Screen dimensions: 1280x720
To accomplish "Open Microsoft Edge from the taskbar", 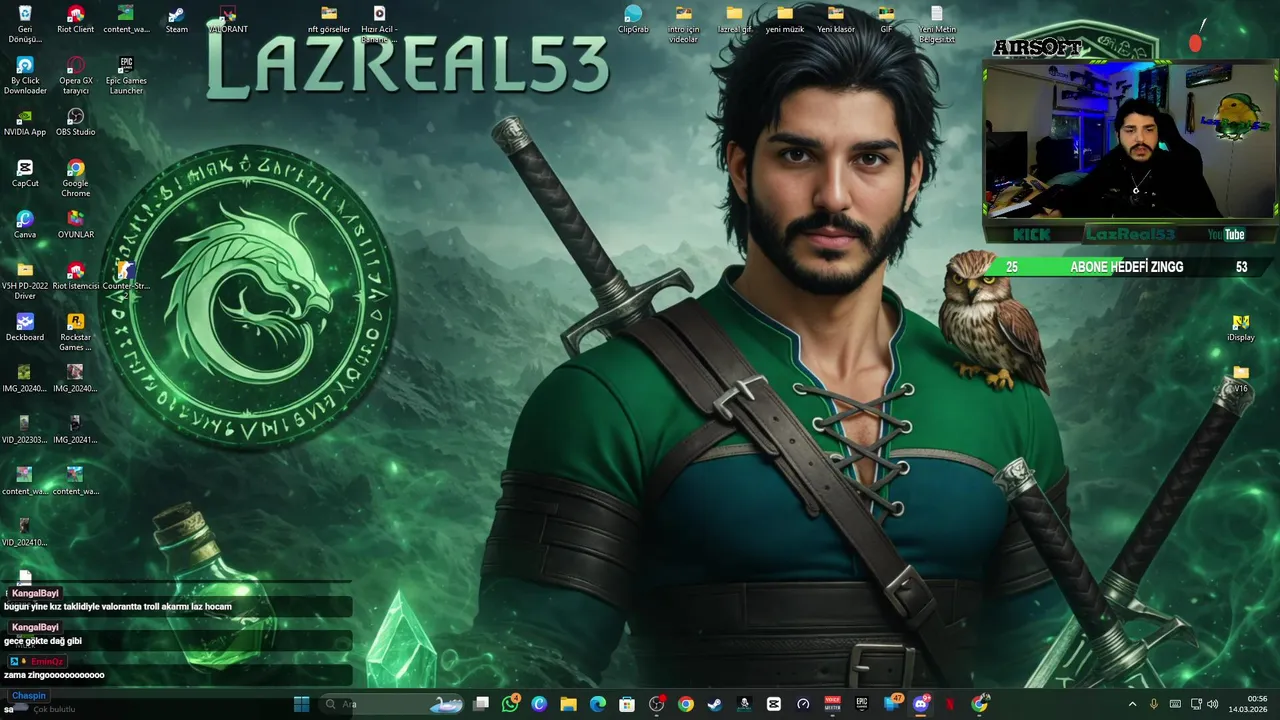I will [598, 704].
